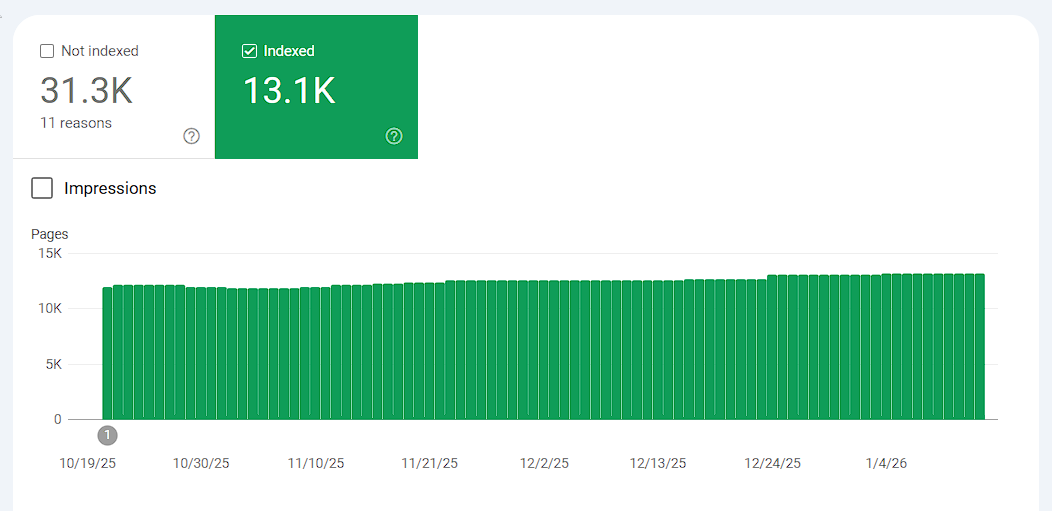The height and width of the screenshot is (511, 1052).
Task: Click the Impressions label text
Action: (x=110, y=188)
